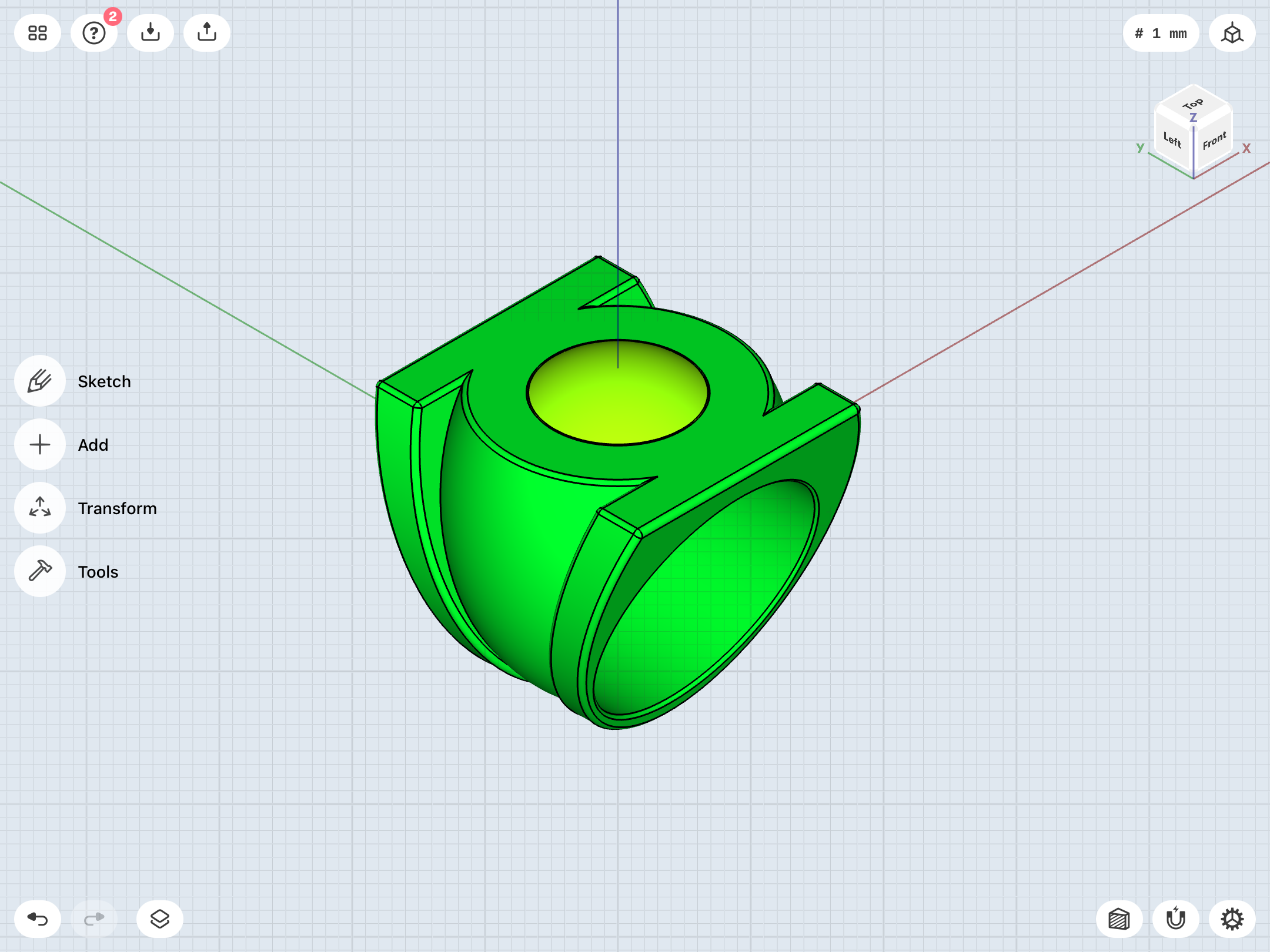The image size is (1270, 952).
Task: Click the Transform arrows icon
Action: (40, 508)
